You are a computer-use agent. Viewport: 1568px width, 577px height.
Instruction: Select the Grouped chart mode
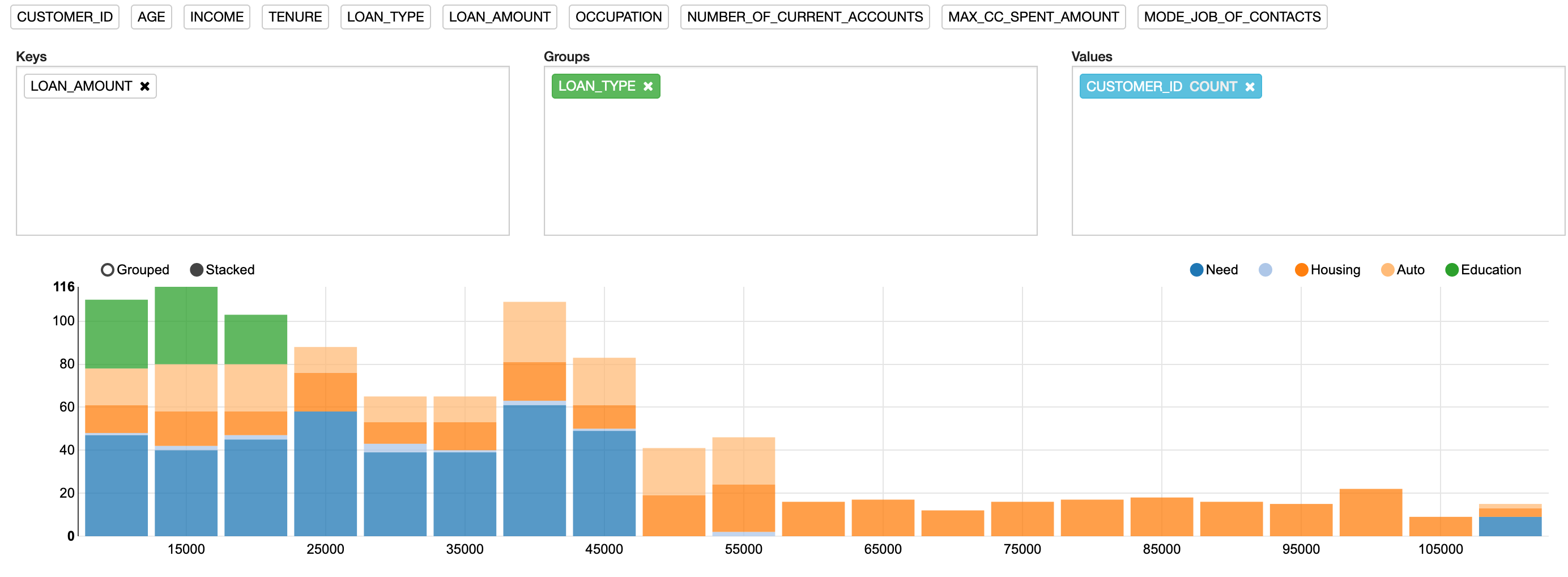(107, 269)
